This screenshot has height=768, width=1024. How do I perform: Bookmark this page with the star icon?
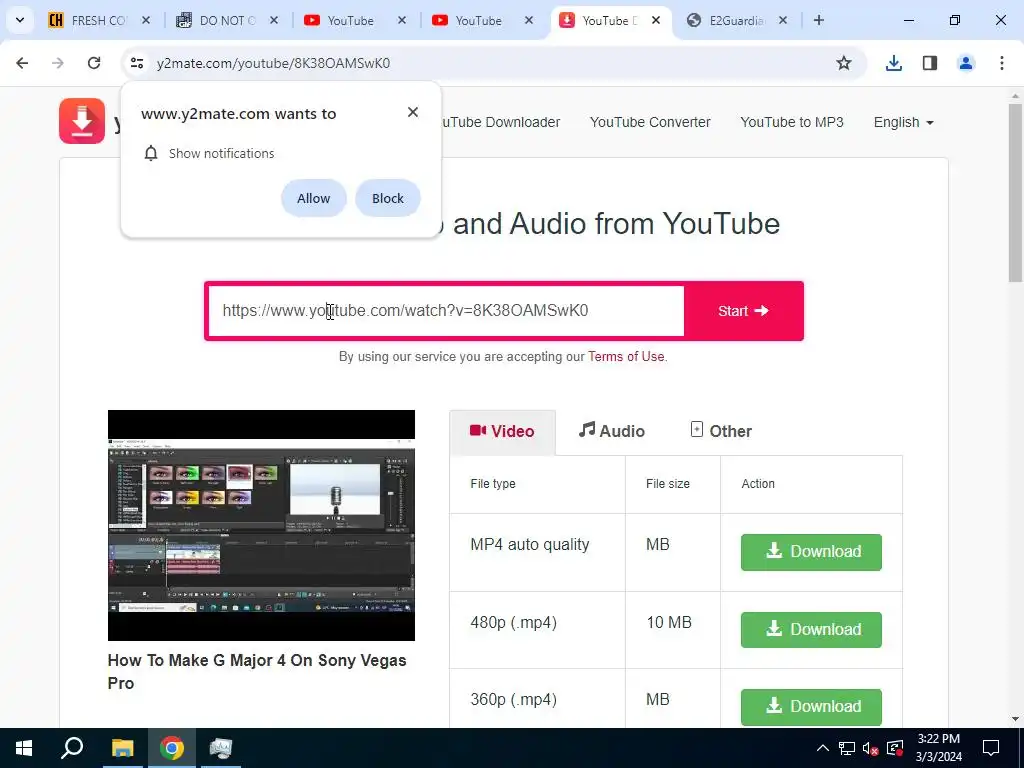pos(844,63)
